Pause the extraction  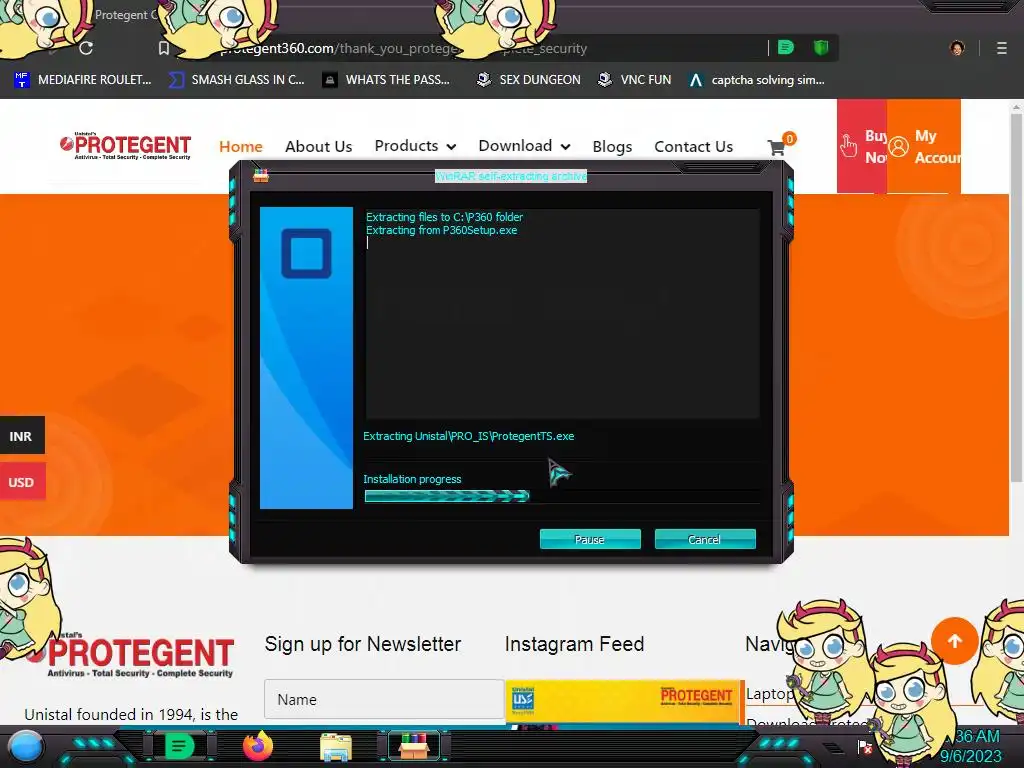coord(590,539)
